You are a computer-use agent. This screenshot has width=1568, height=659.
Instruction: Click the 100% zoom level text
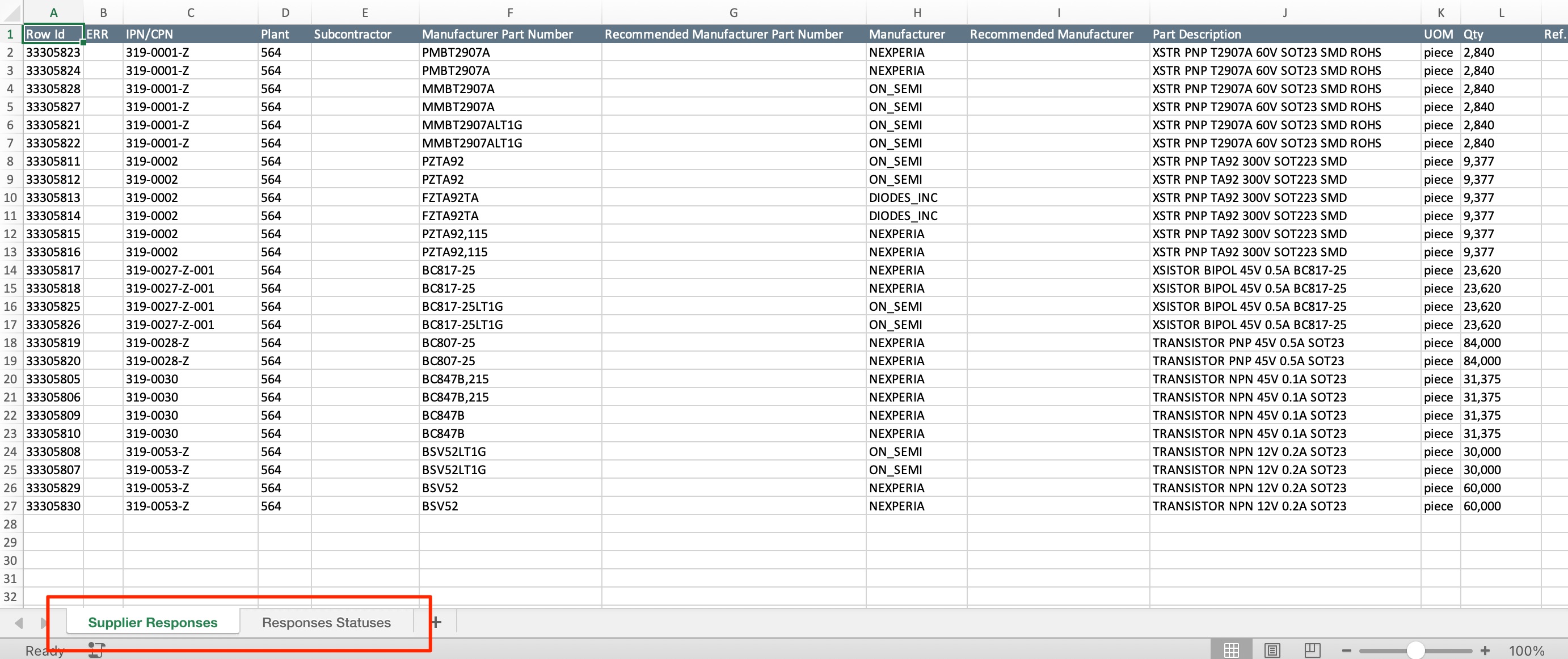pos(1526,650)
